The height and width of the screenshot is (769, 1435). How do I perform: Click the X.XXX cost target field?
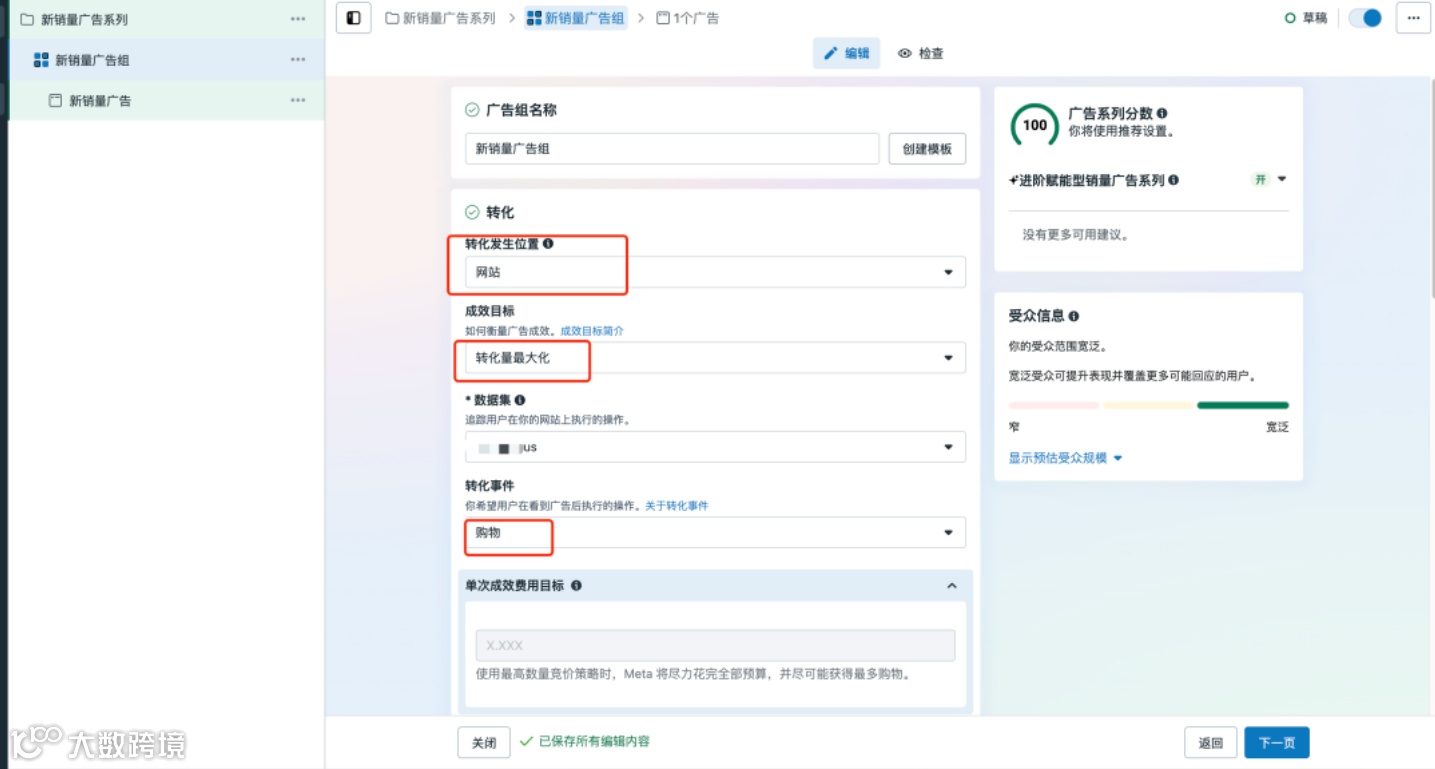[715, 646]
